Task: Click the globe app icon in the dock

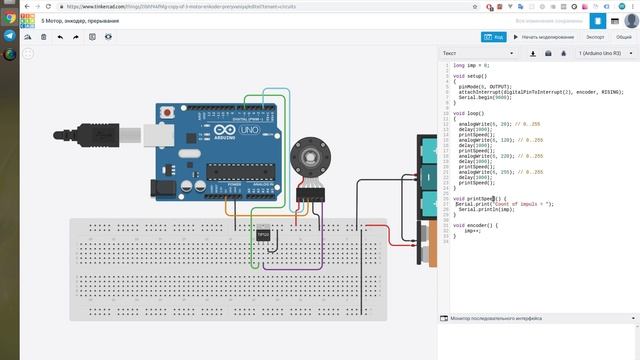Action: pos(9,54)
